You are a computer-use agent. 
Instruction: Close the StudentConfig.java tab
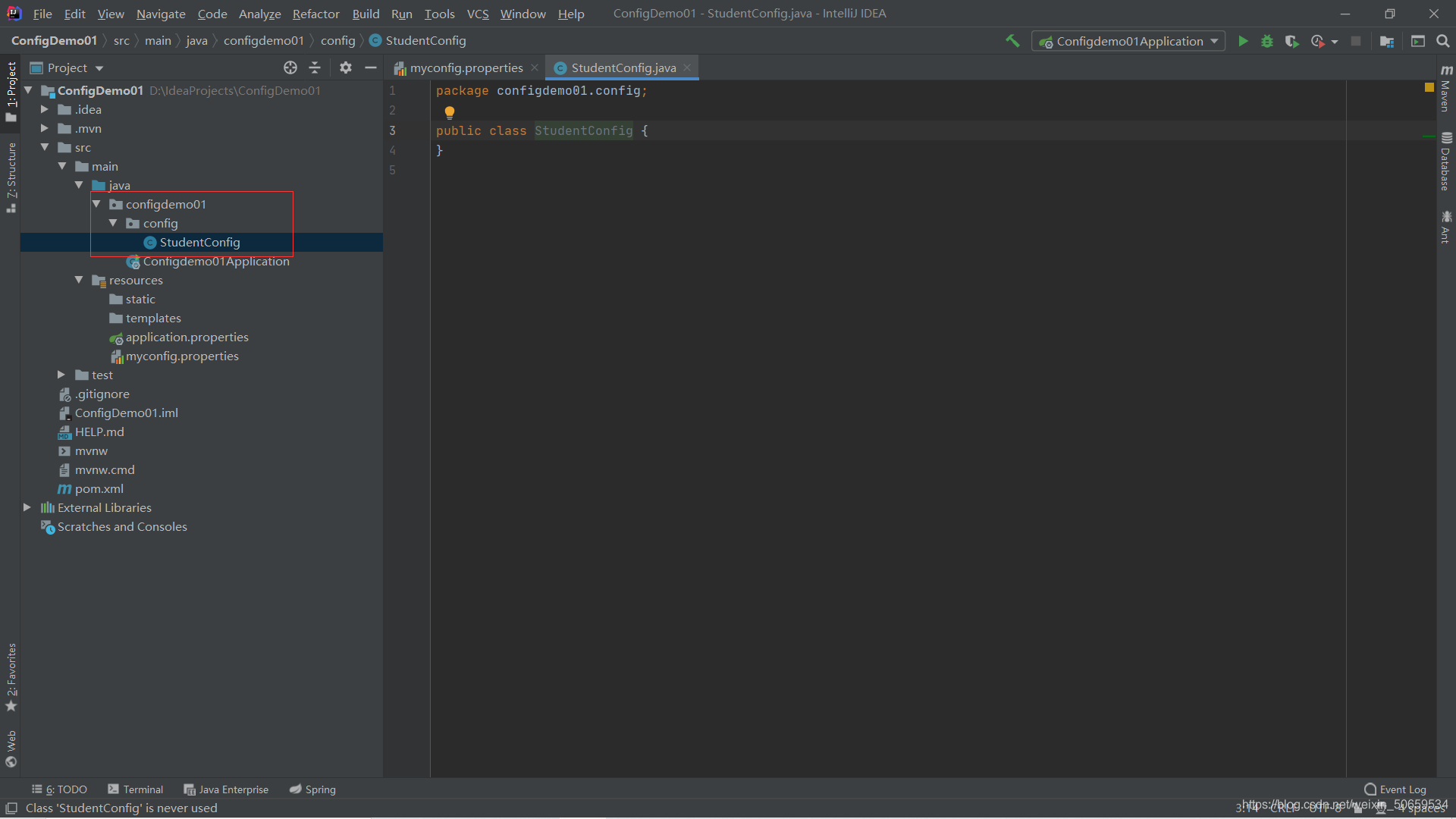tap(687, 67)
